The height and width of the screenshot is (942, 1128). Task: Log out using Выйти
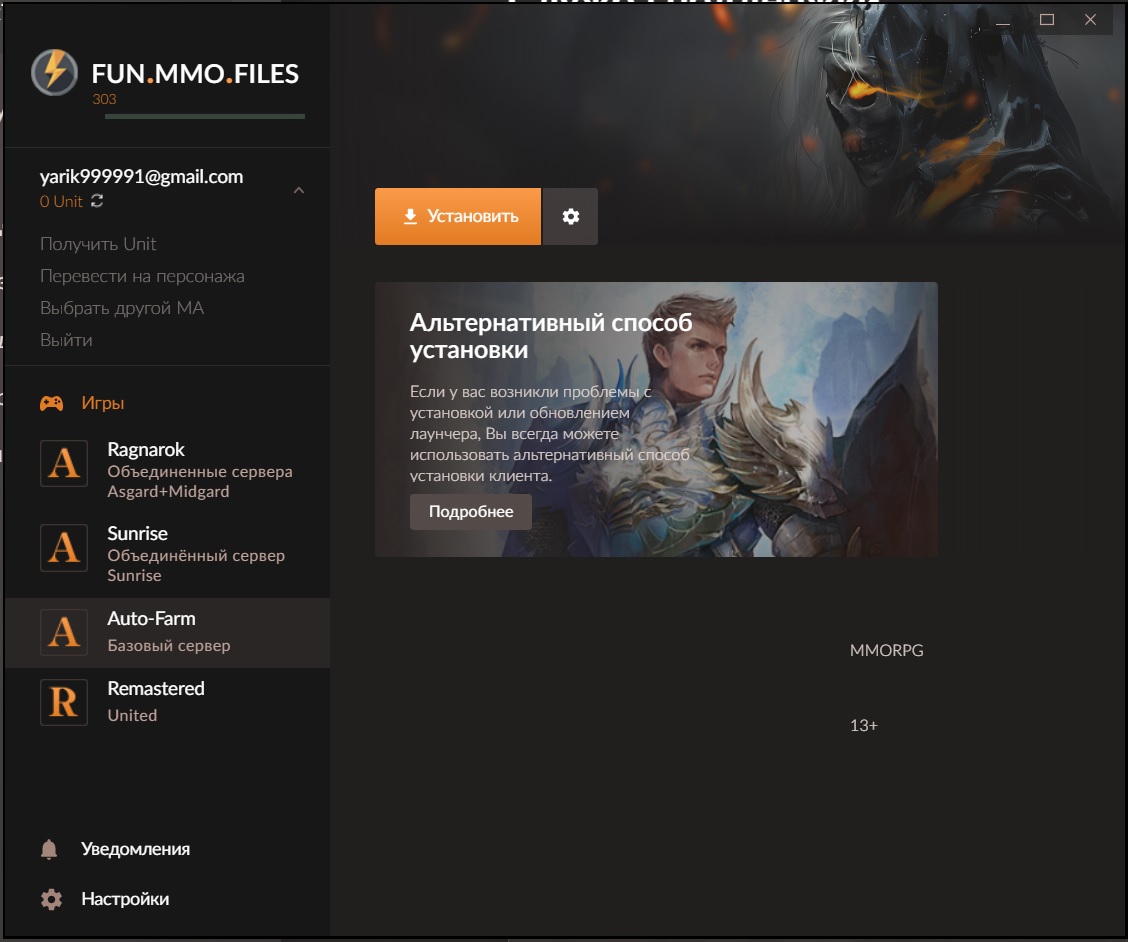point(66,340)
